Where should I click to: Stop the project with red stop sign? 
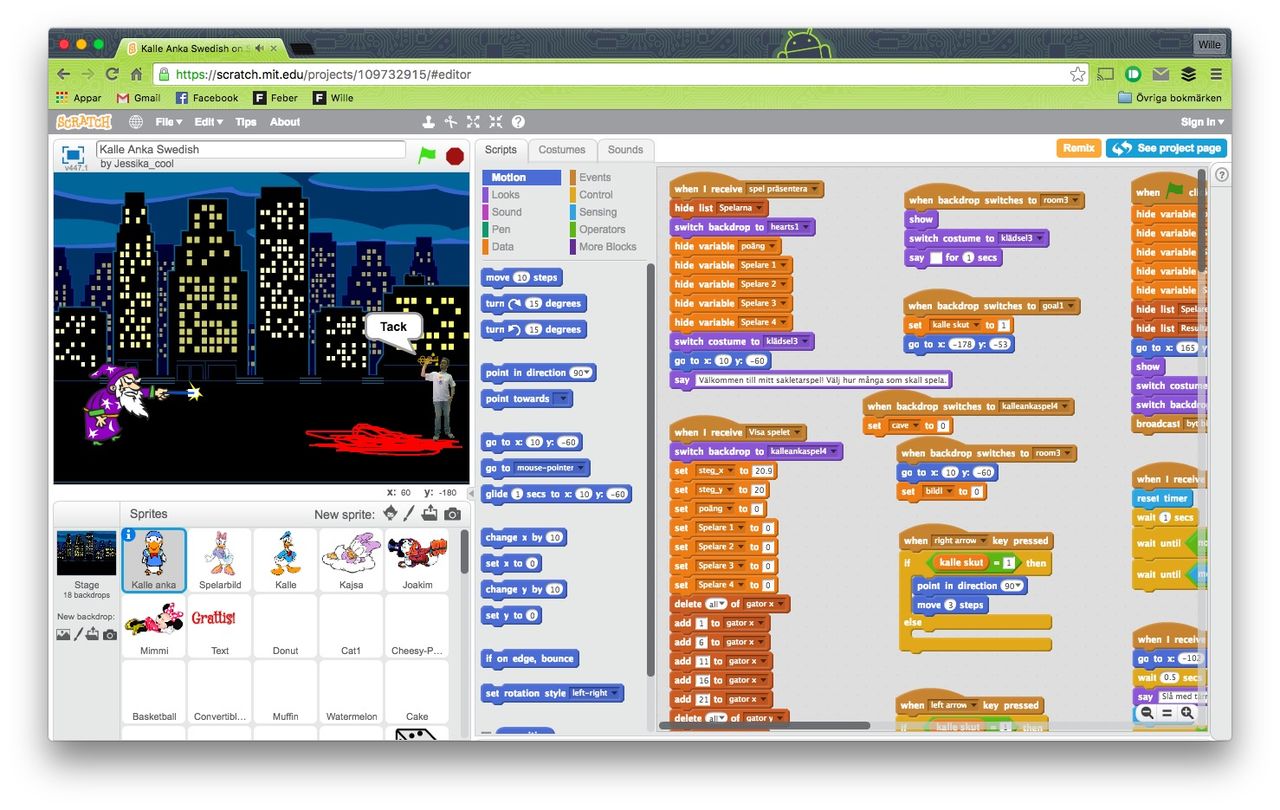click(x=455, y=155)
